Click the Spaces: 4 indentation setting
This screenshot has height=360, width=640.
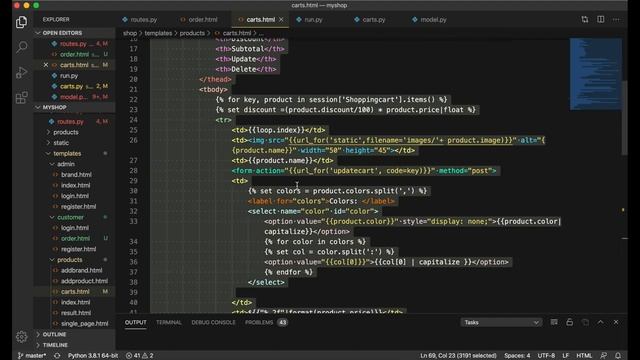517,356
